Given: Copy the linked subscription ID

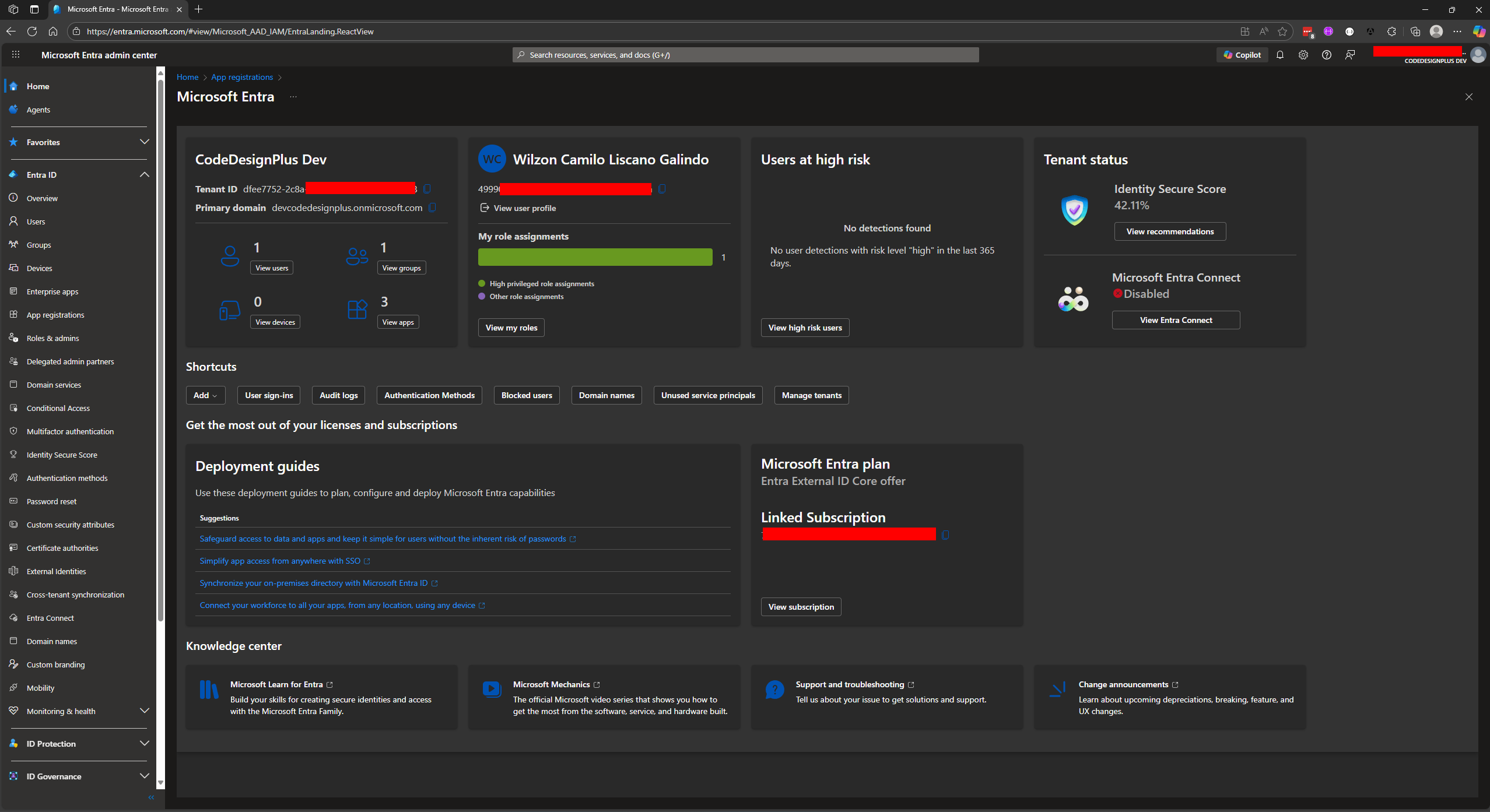Looking at the screenshot, I should coord(945,535).
